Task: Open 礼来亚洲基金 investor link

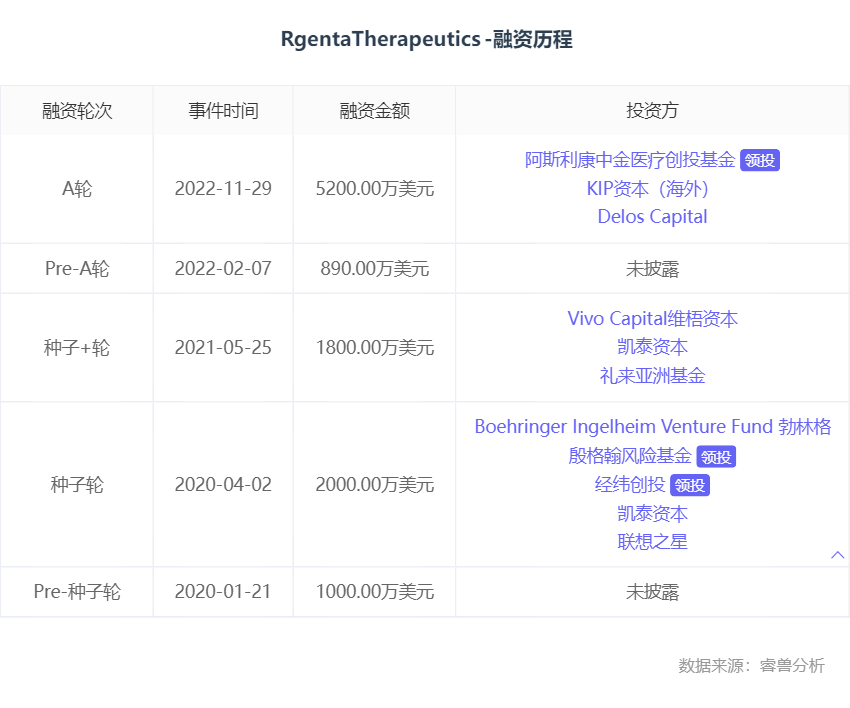Action: [x=652, y=376]
